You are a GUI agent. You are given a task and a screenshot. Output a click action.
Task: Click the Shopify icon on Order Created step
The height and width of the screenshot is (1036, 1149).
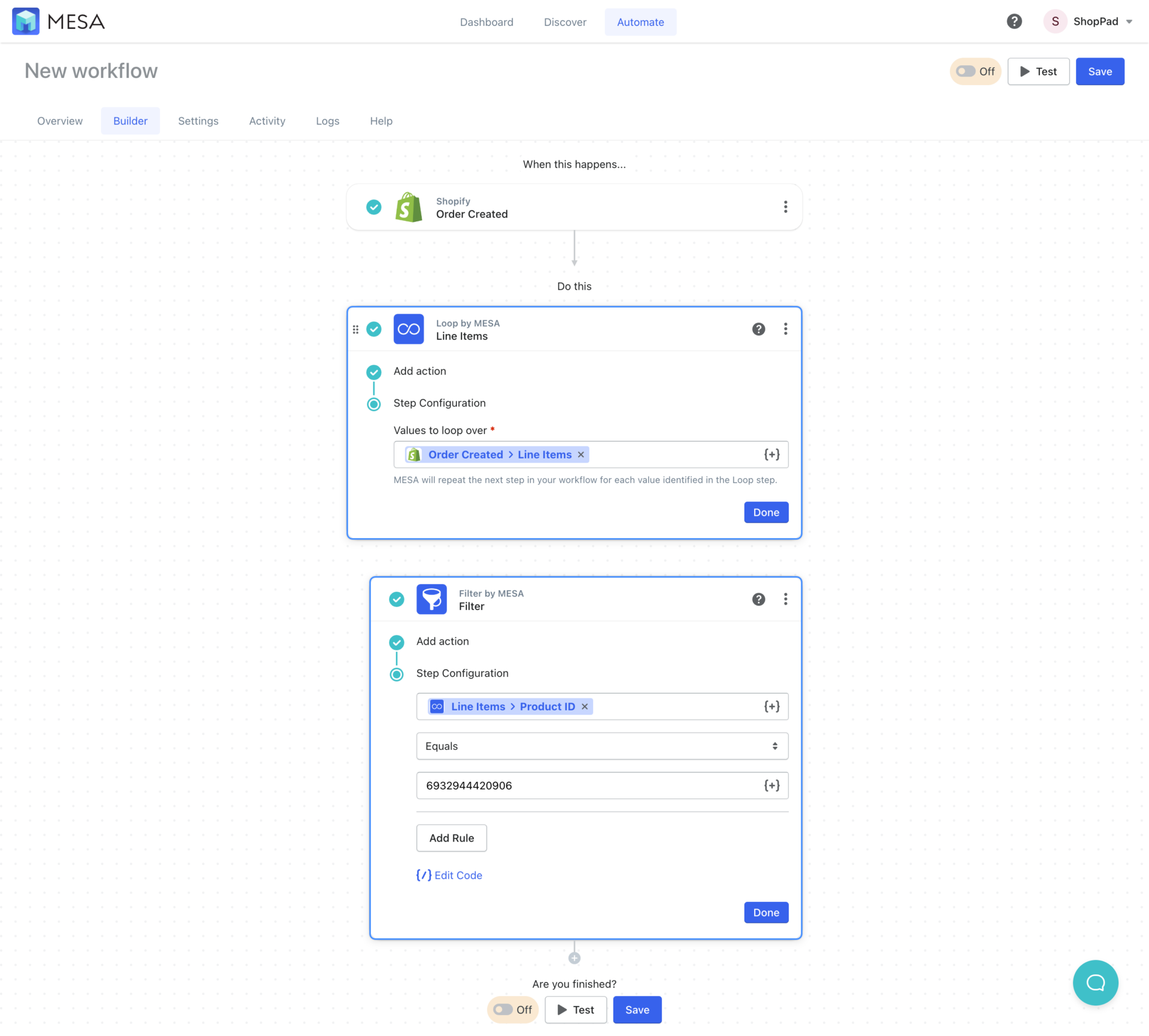tap(409, 207)
